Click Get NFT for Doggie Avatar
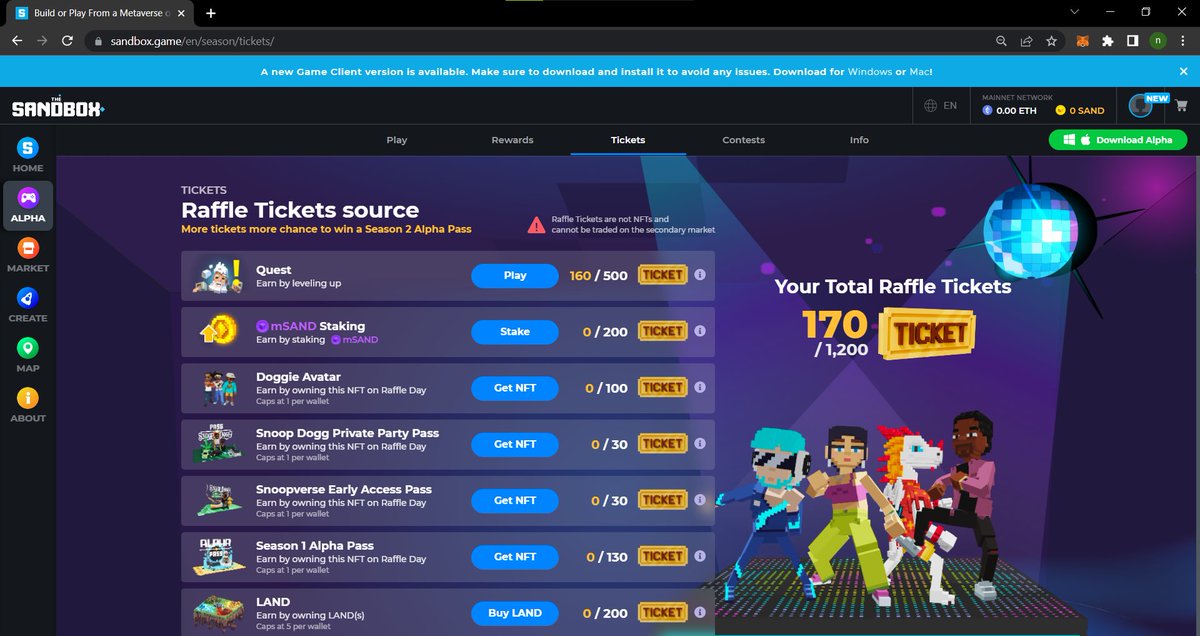This screenshot has height=636, width=1200. pyautogui.click(x=515, y=388)
